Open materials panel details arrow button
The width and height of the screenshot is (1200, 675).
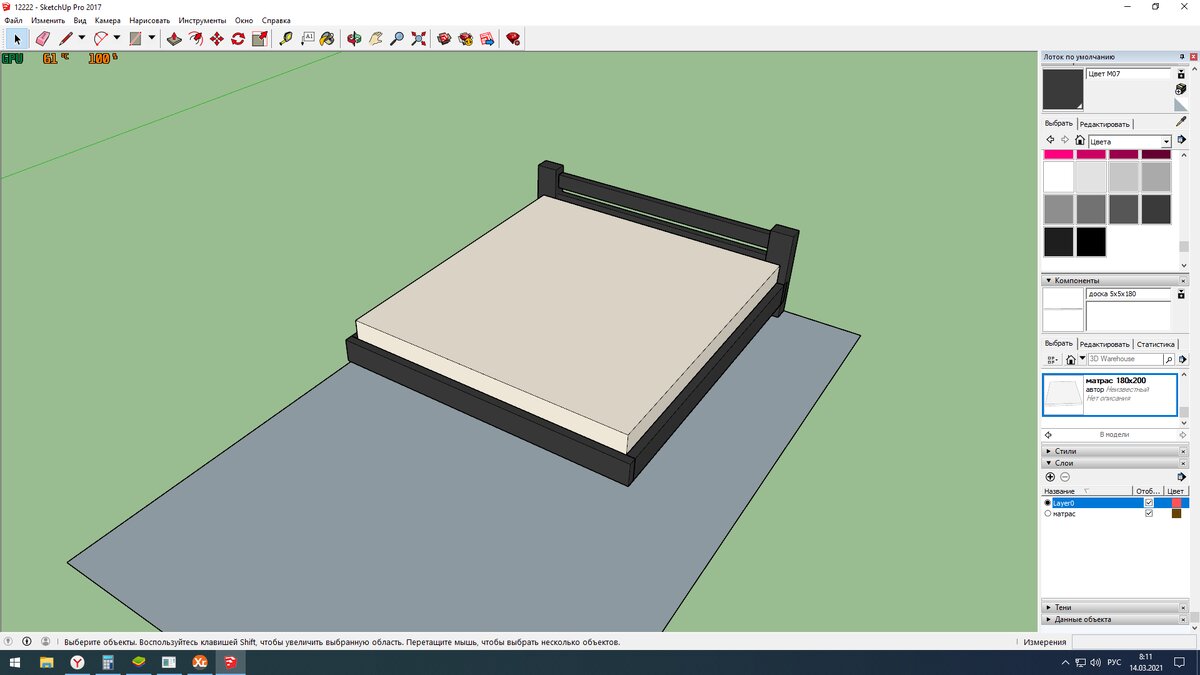1181,140
